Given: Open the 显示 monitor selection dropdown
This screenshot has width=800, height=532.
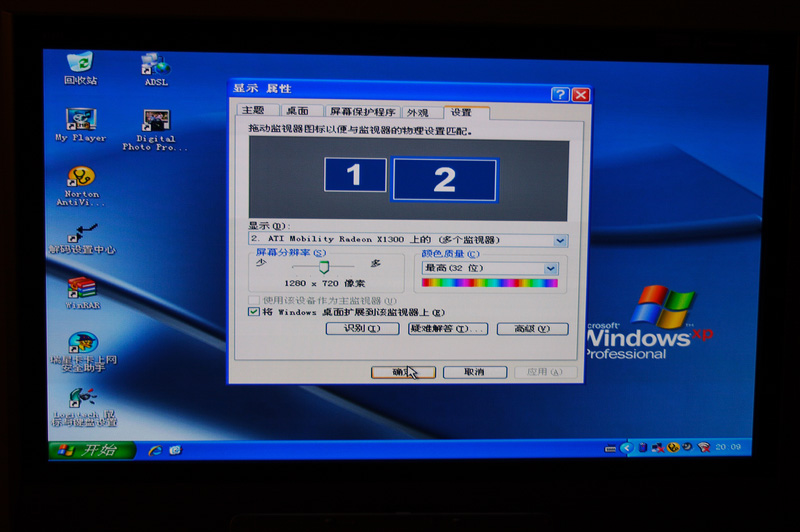Looking at the screenshot, I should 559,240.
